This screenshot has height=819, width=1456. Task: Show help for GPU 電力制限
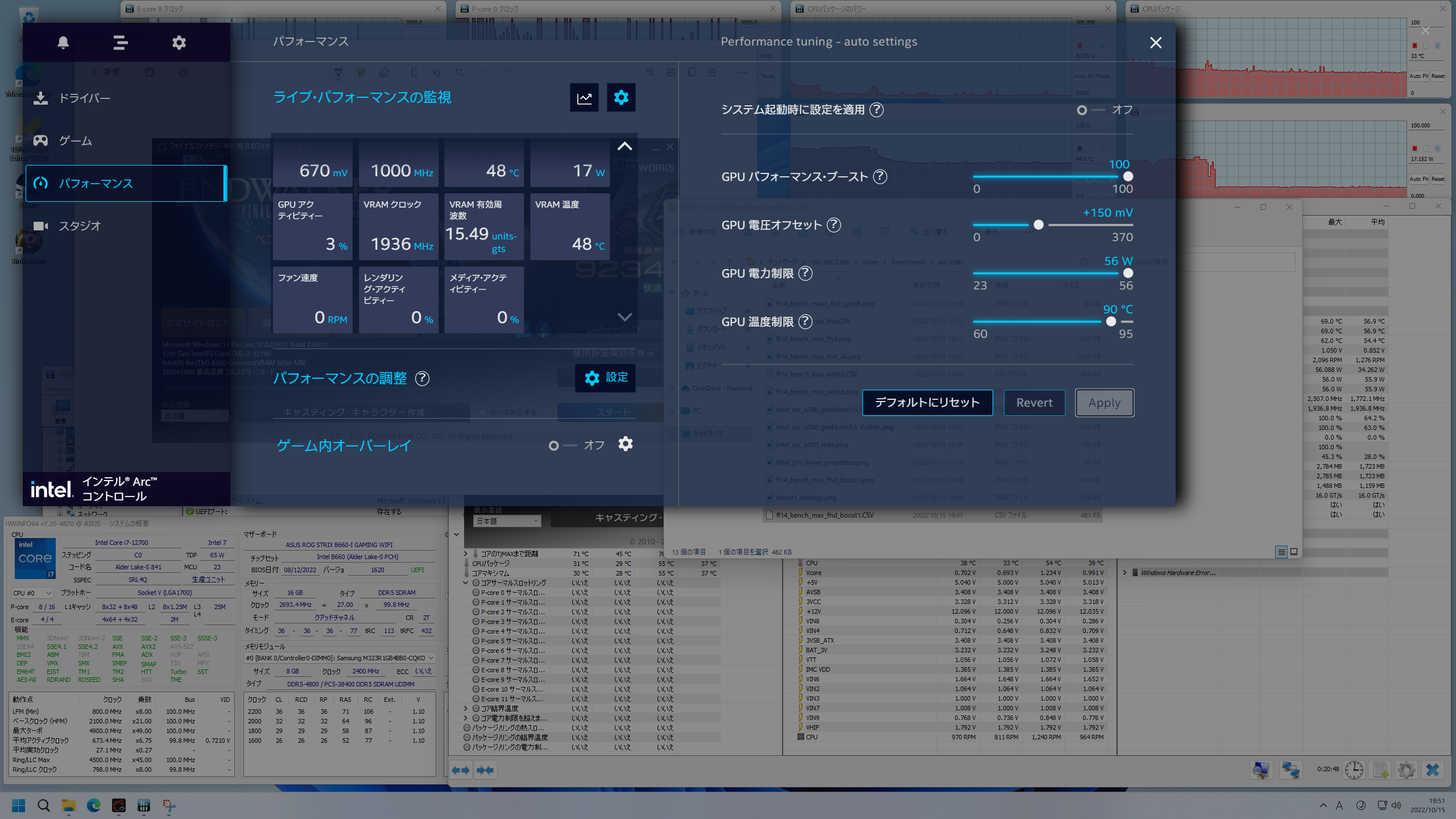(x=805, y=274)
